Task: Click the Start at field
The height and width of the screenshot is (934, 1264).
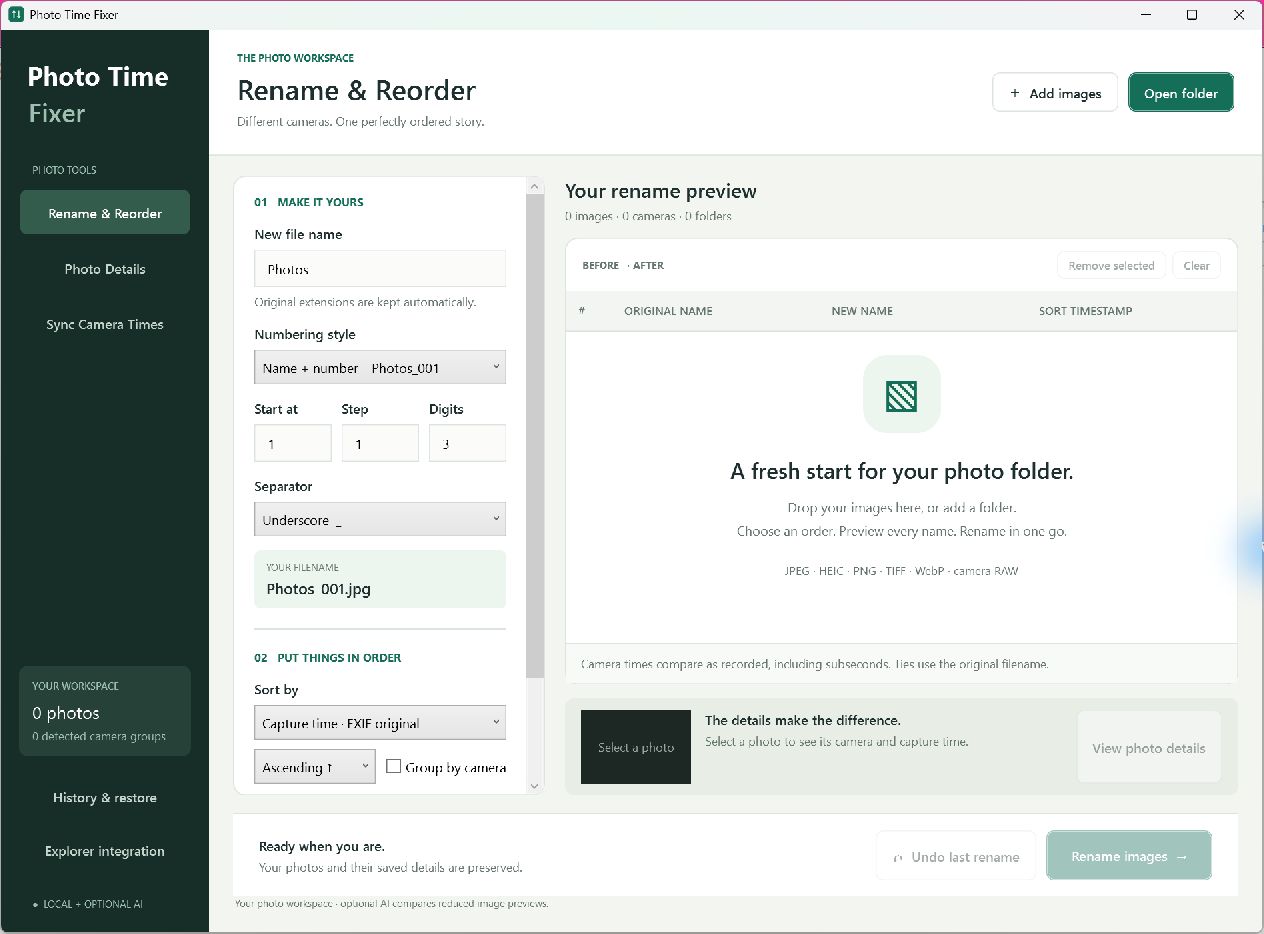Action: pyautogui.click(x=293, y=443)
